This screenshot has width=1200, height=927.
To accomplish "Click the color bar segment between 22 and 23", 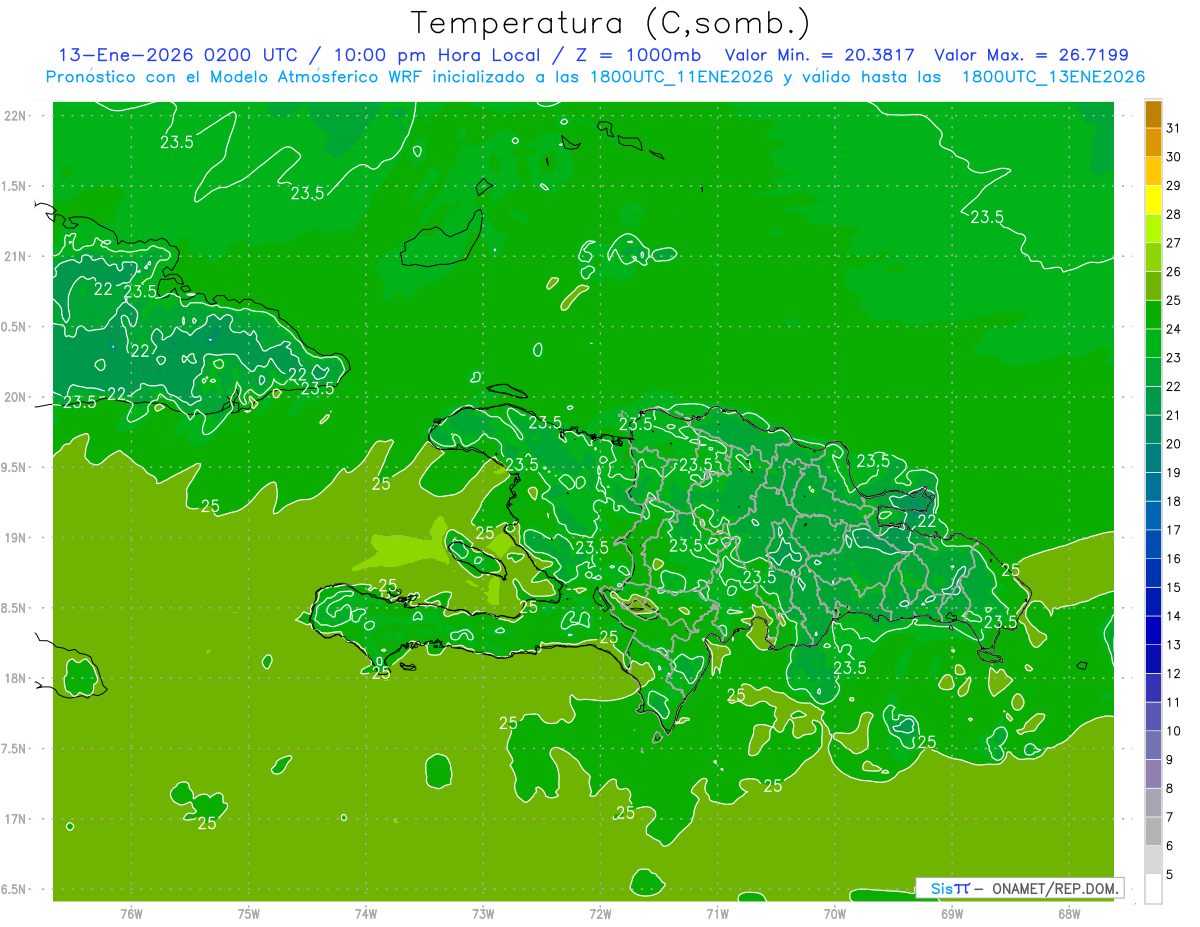I will [x=1153, y=372].
